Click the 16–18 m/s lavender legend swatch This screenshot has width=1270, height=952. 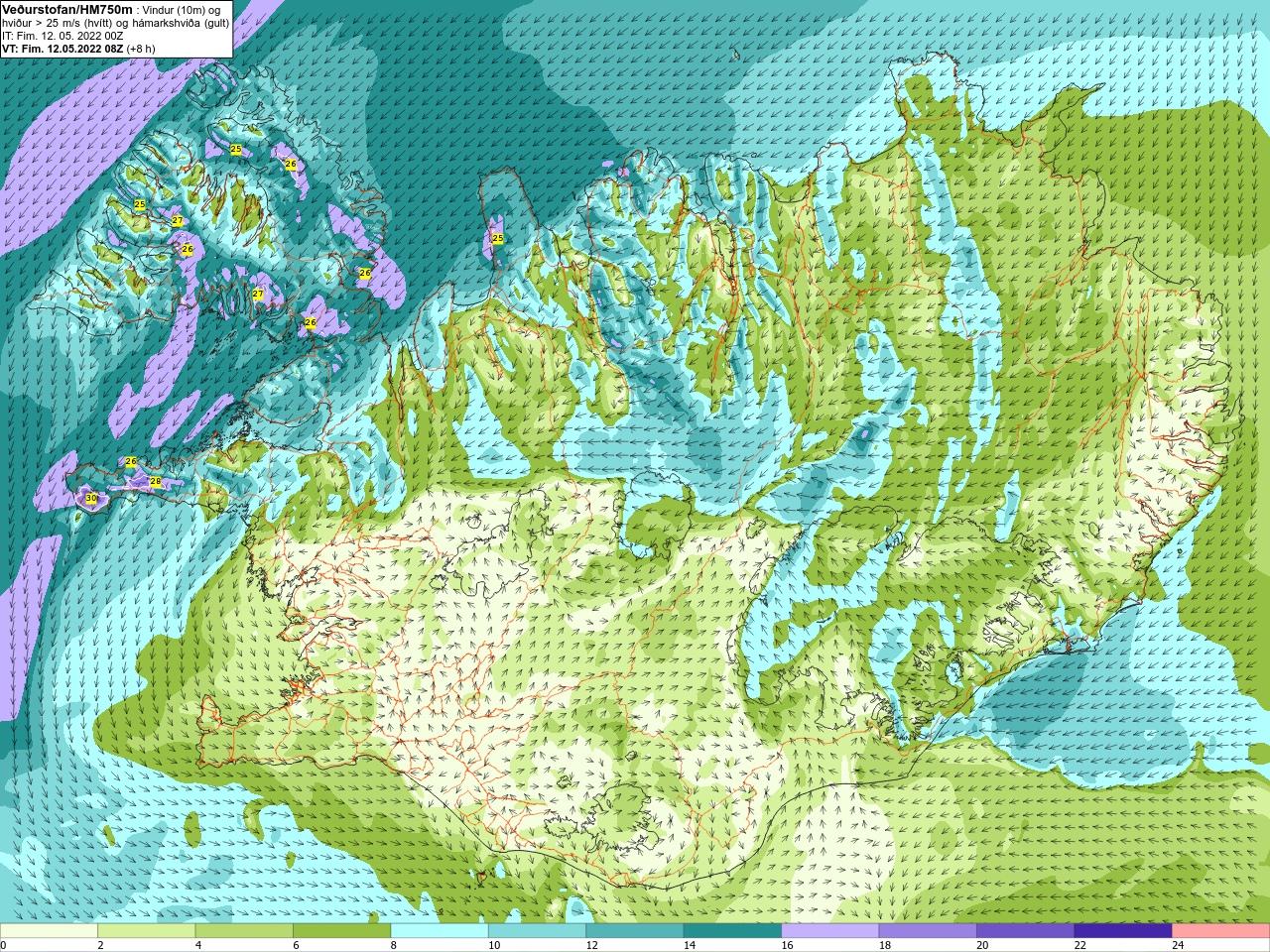click(x=830, y=931)
